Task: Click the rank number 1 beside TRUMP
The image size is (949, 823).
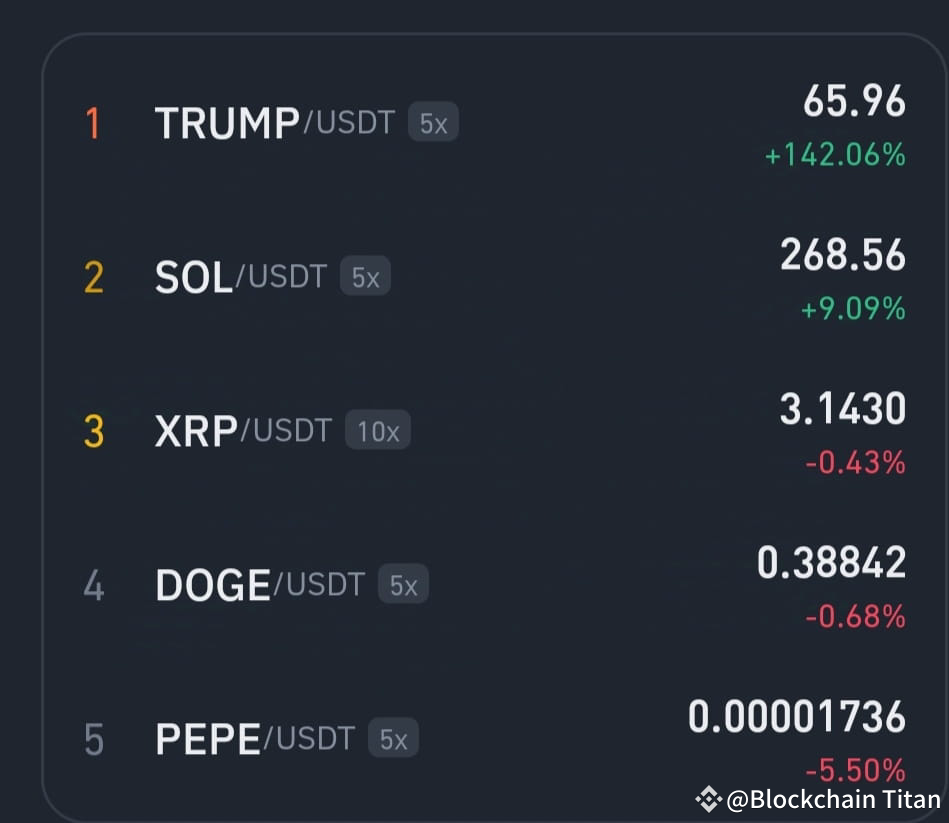Action: point(92,122)
